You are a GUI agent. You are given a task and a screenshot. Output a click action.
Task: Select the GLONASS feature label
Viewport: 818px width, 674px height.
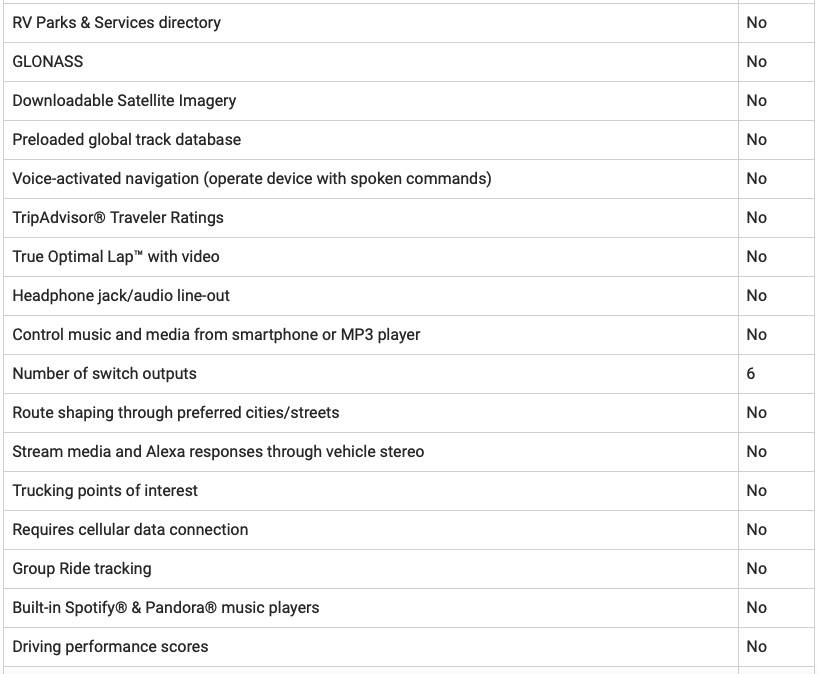tap(47, 62)
